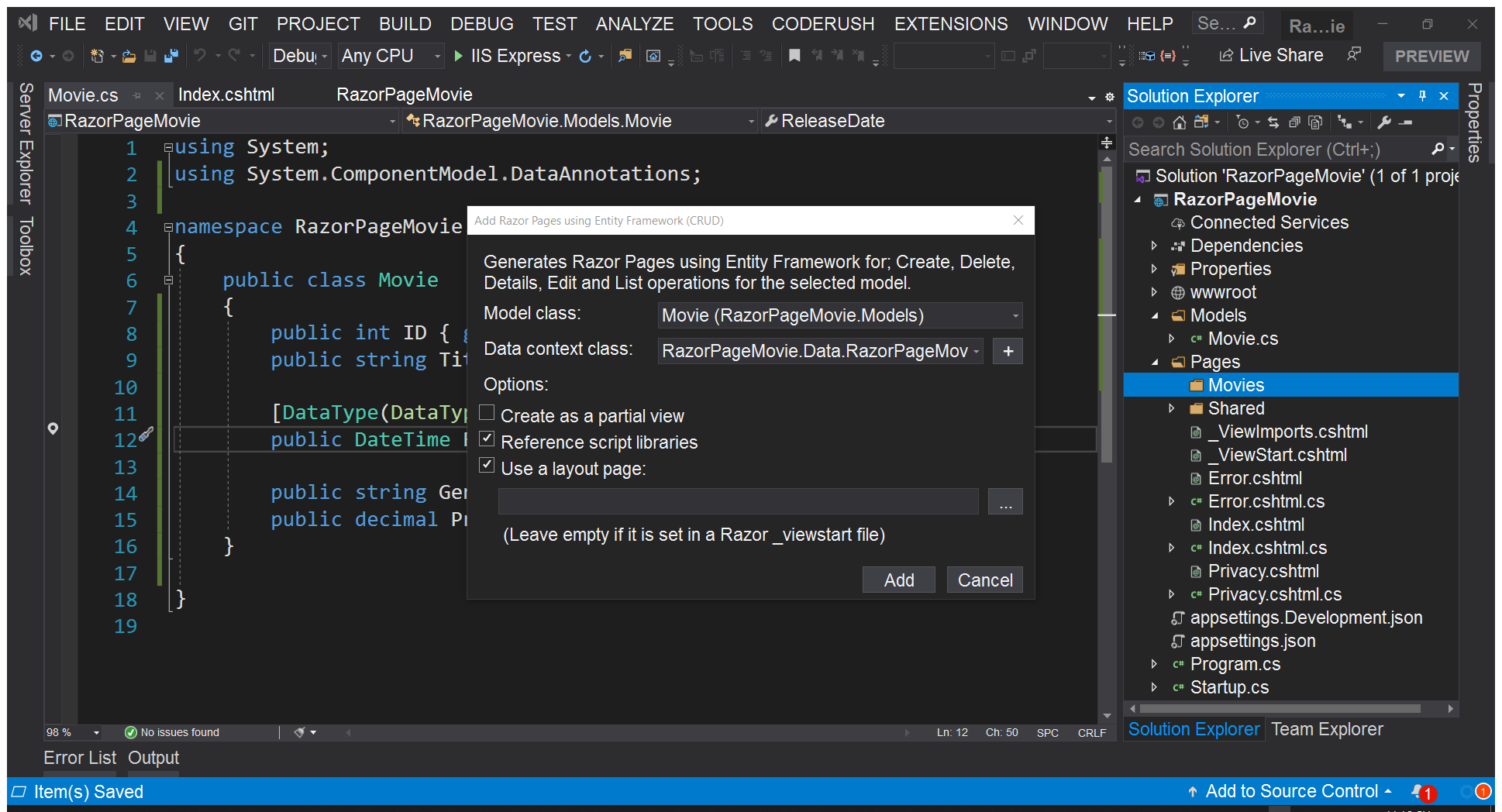Open the Model class dropdown
This screenshot has height=812, width=1502.
[x=1015, y=315]
